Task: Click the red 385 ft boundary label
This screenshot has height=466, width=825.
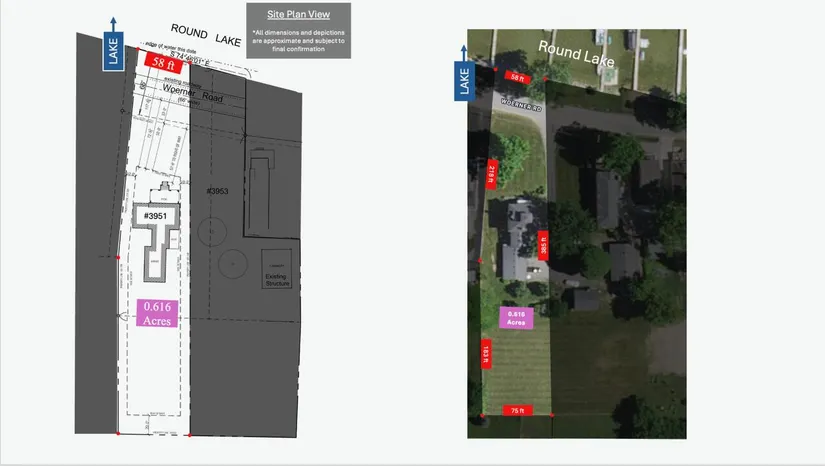Action: (545, 244)
